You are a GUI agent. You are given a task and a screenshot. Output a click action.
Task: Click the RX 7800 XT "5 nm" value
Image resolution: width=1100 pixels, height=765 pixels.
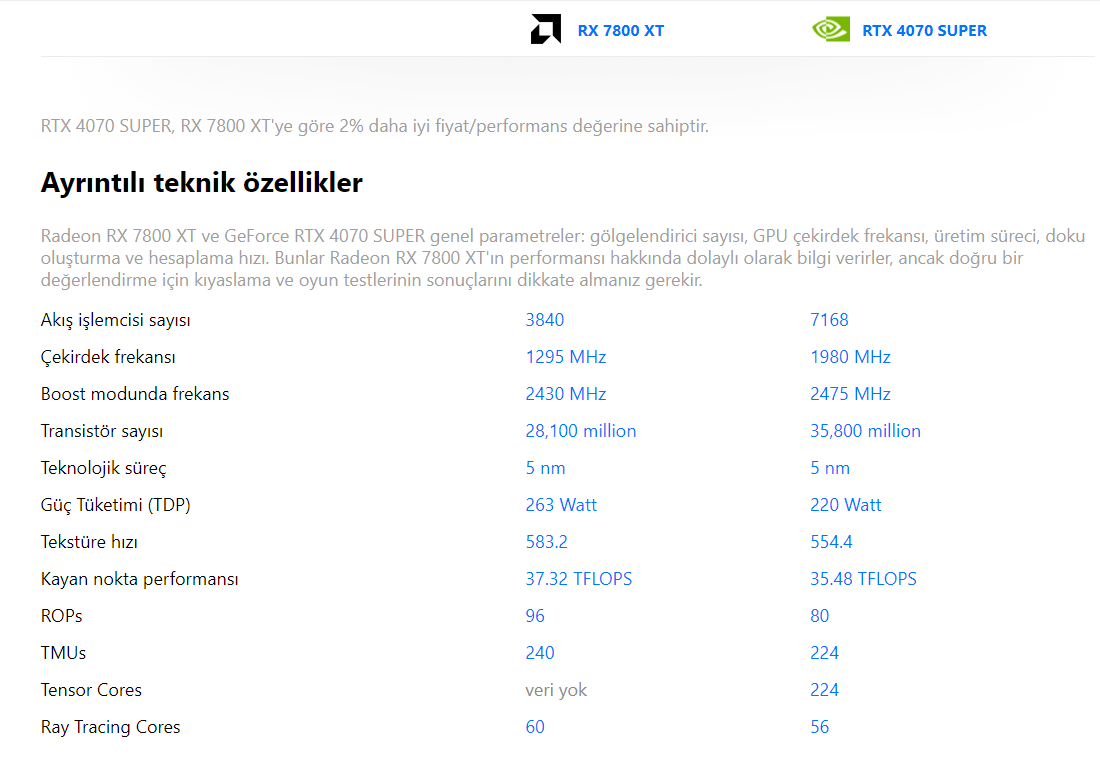(x=546, y=468)
